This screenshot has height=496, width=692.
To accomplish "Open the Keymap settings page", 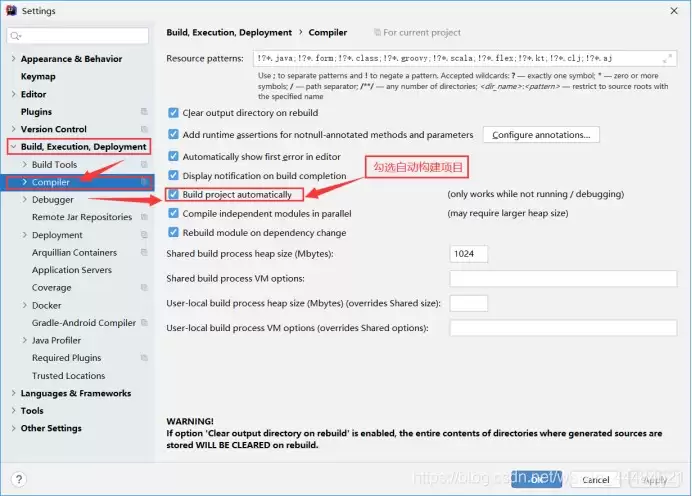I will 38,76.
